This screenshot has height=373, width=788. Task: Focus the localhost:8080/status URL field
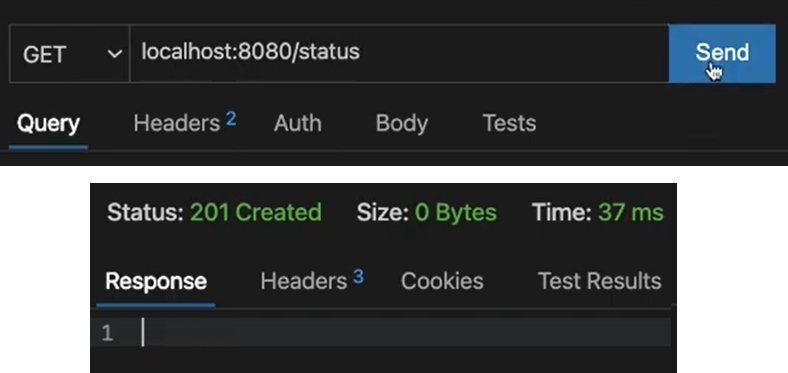(x=399, y=53)
